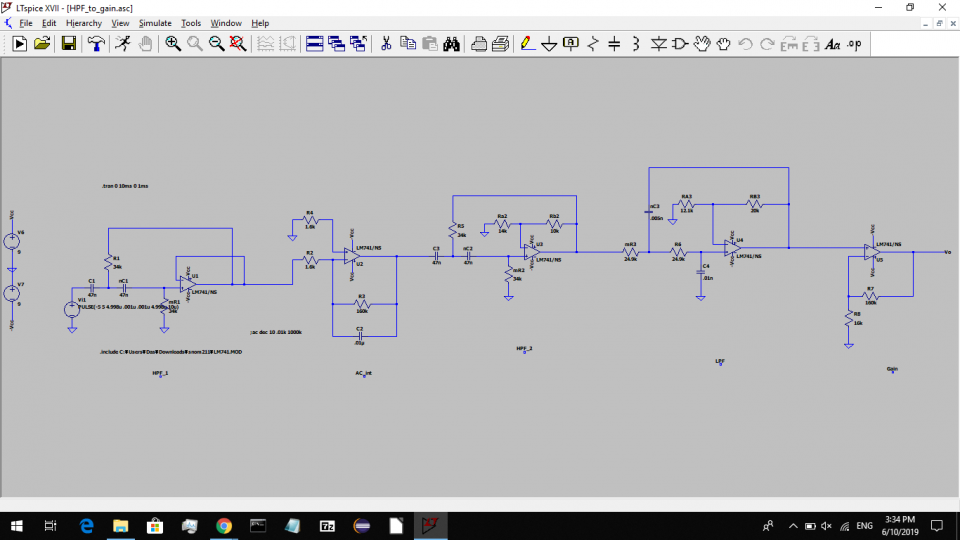Select the Capacitor component tool
This screenshot has width=960, height=540.
coord(614,43)
